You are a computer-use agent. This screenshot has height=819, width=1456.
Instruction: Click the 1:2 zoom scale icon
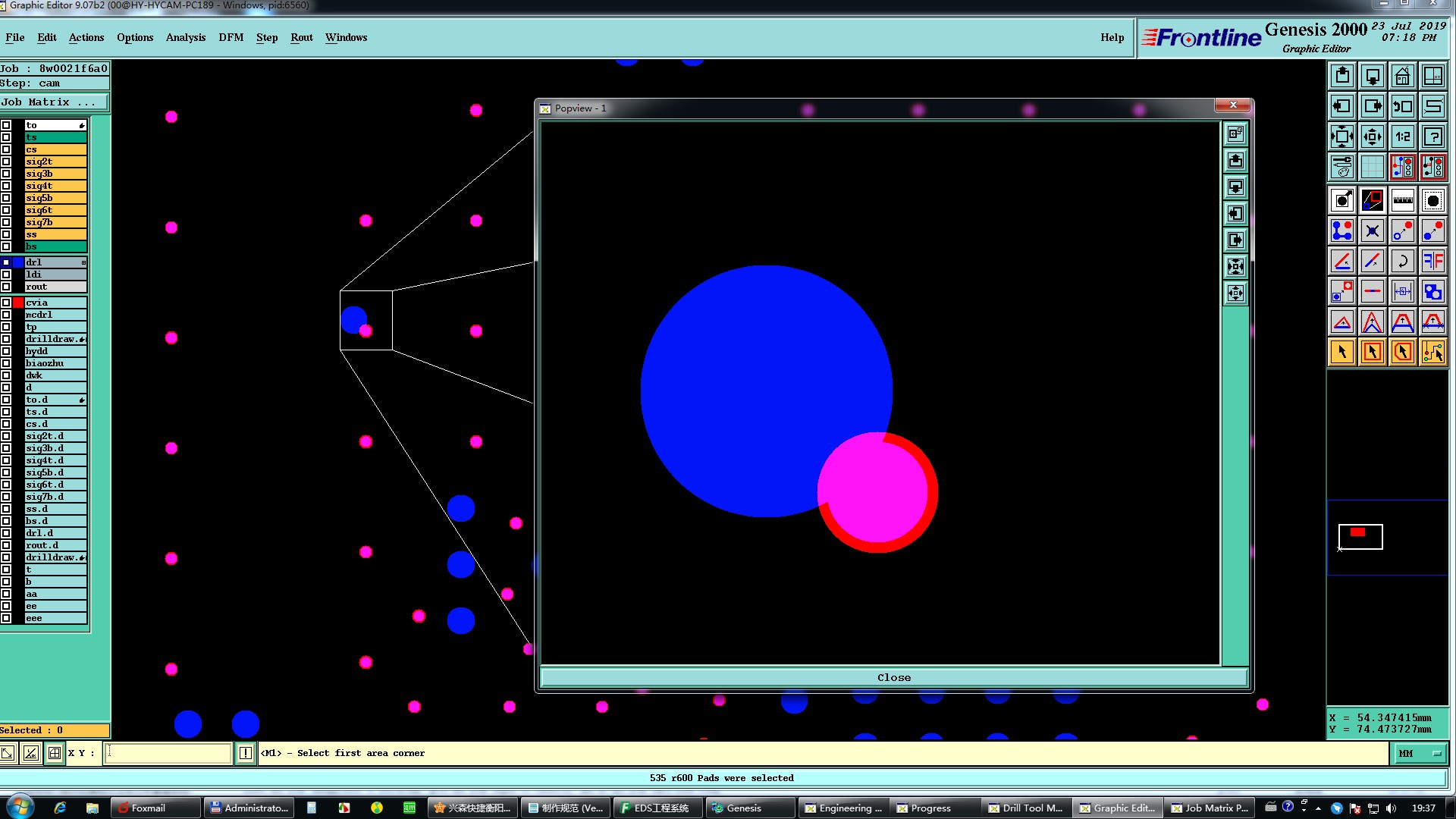1402,136
